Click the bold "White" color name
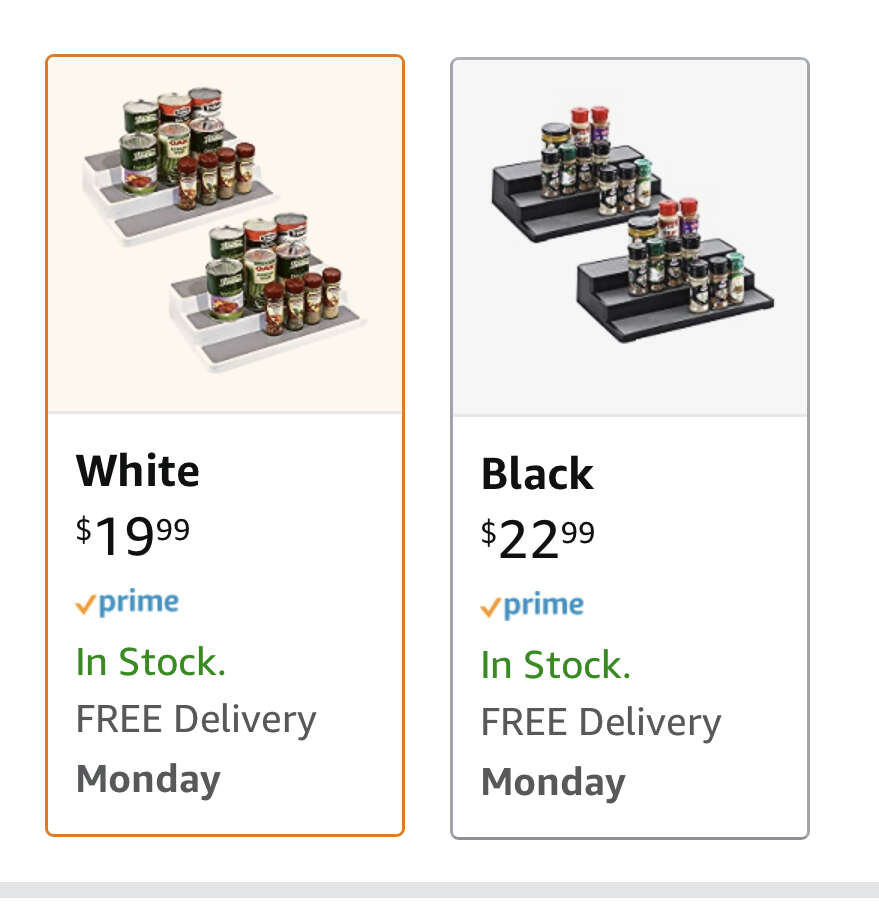Screen dimensions: 879x907 138,470
